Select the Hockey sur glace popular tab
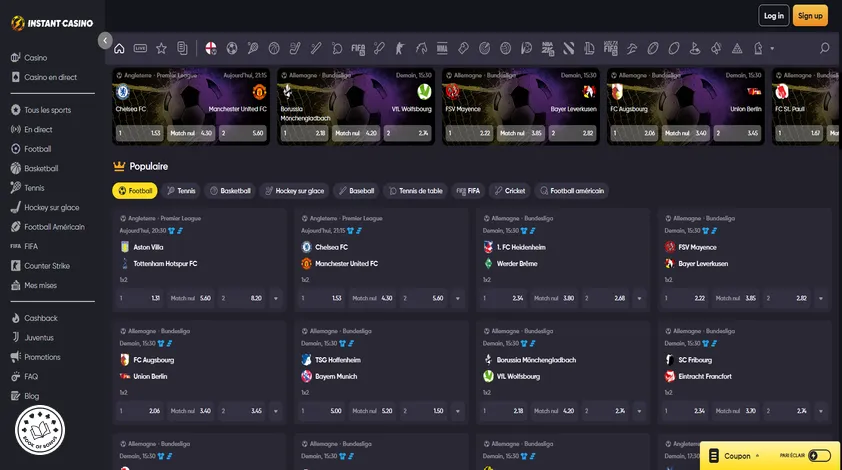The height and width of the screenshot is (470, 842). click(x=294, y=191)
